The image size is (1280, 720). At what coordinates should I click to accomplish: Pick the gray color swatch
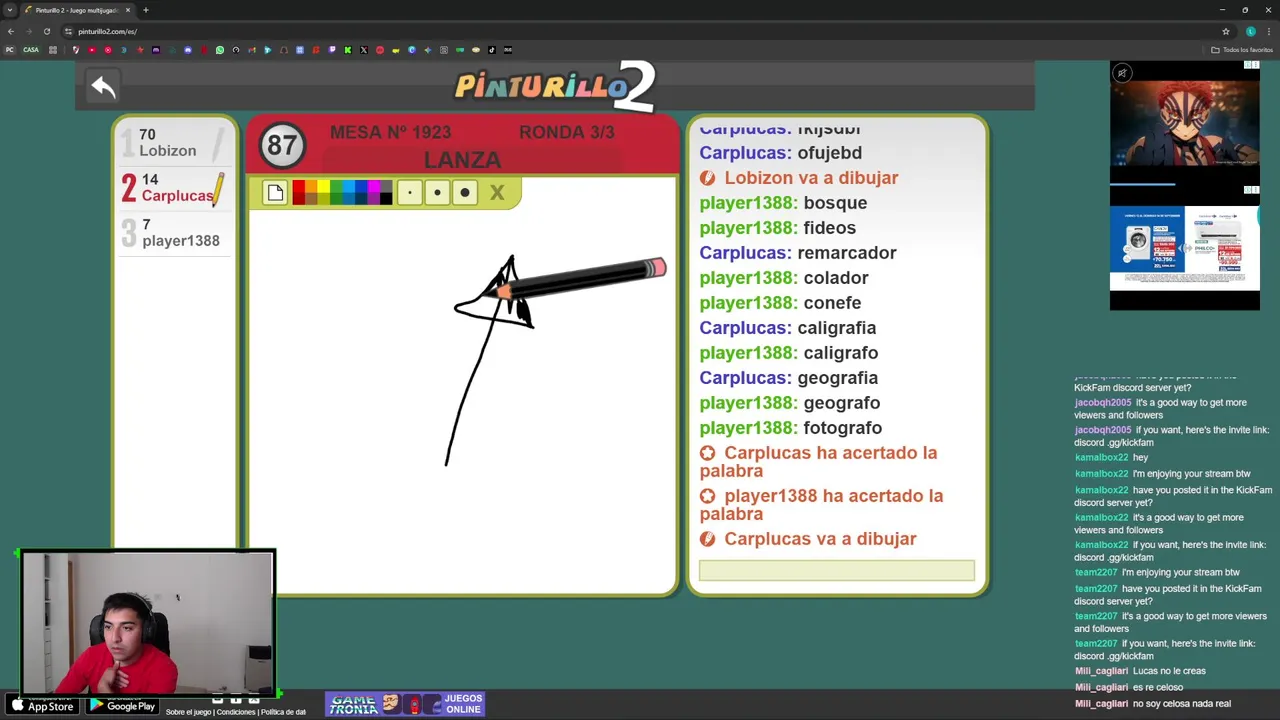(x=386, y=186)
